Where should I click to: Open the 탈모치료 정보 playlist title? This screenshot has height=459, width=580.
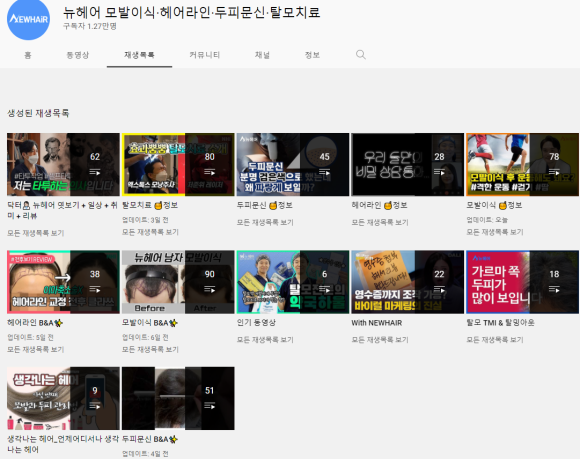150,205
